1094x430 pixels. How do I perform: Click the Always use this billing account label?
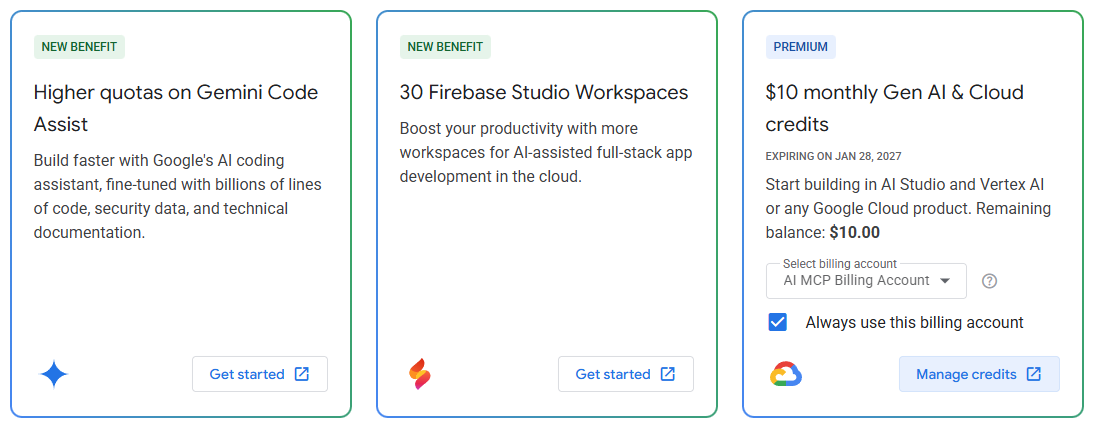914,322
